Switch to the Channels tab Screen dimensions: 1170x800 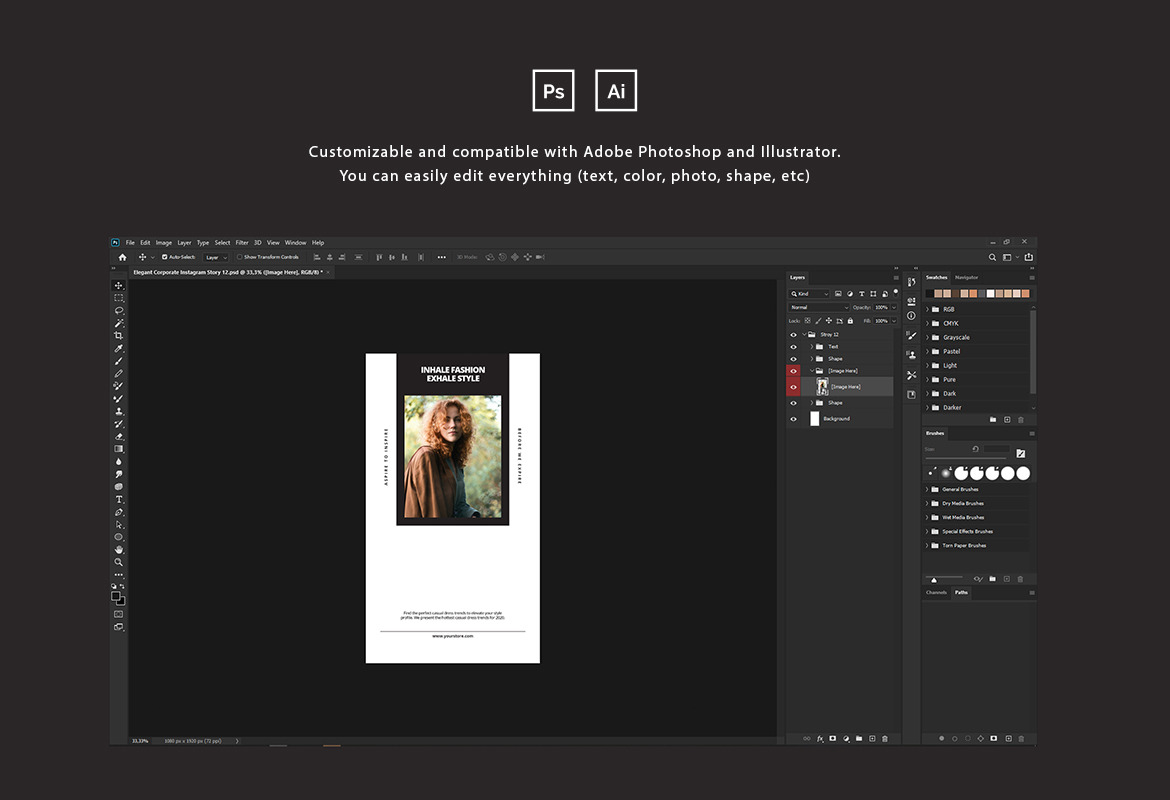coord(935,592)
